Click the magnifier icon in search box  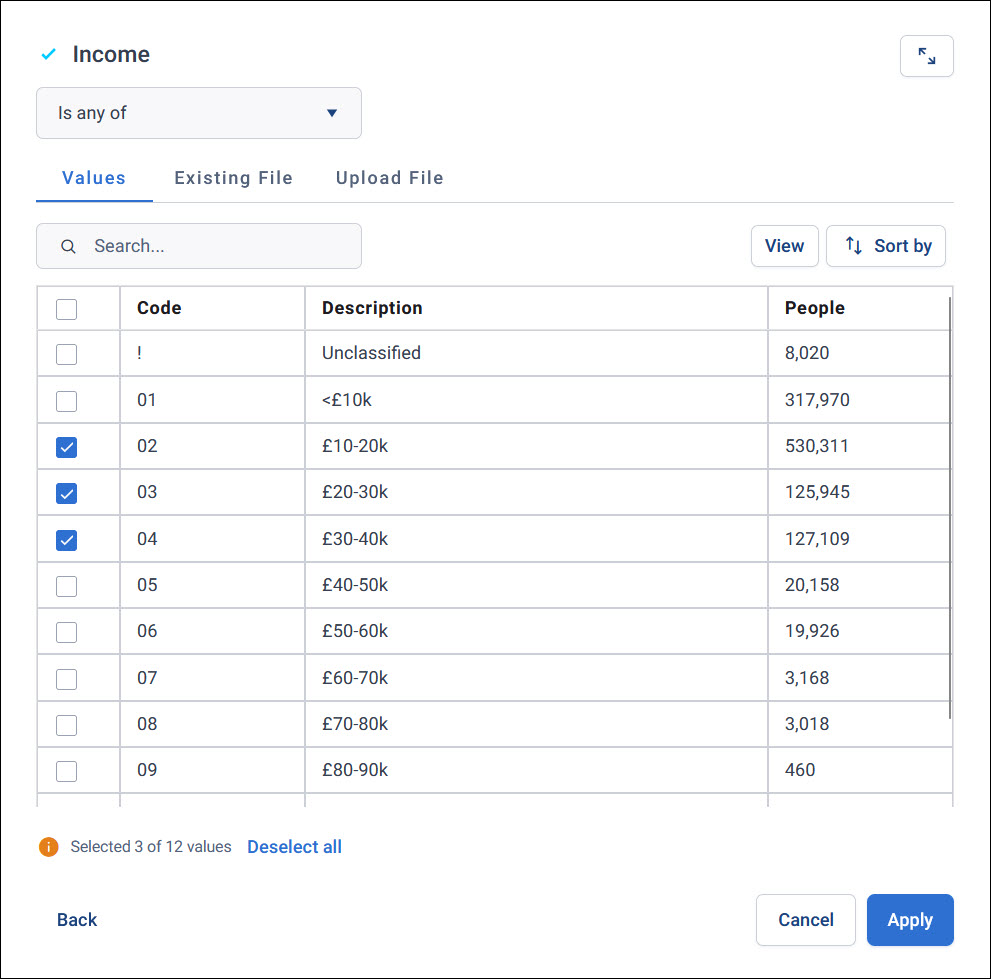[68, 246]
